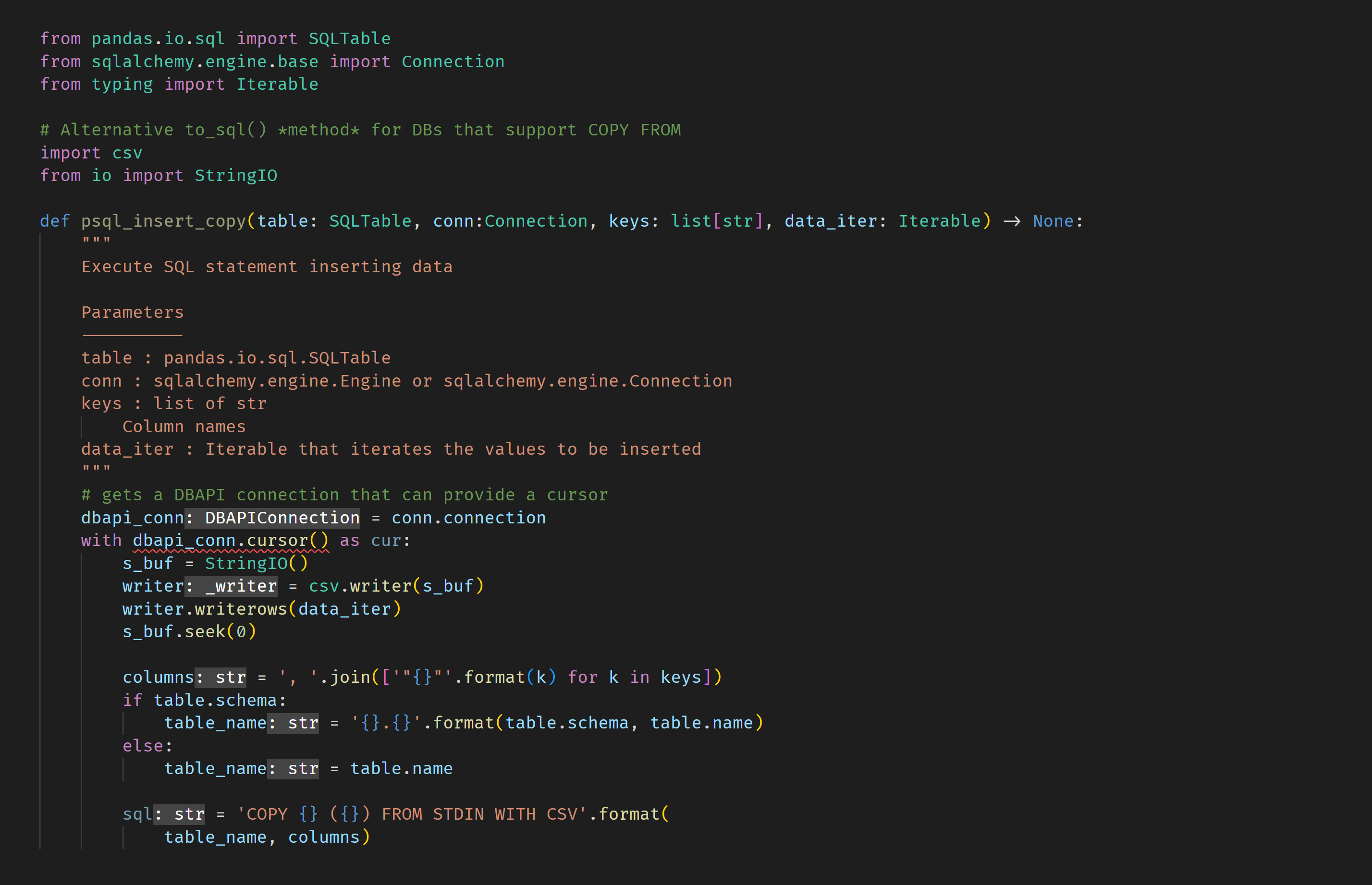Click 'StringIO' in the 'from io import' line
Image resolution: width=1372 pixels, height=885 pixels.
[236, 175]
